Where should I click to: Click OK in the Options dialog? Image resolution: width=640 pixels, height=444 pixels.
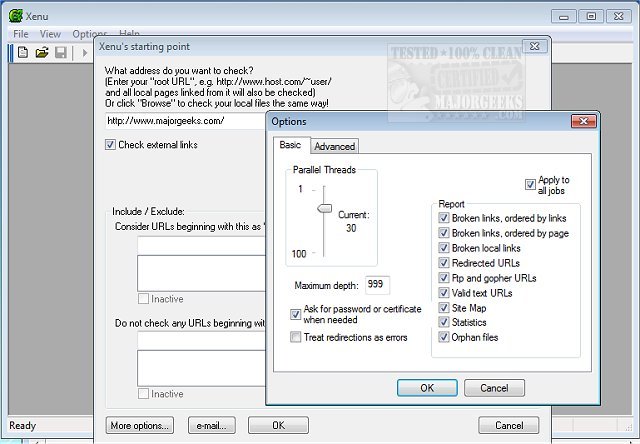(427, 388)
